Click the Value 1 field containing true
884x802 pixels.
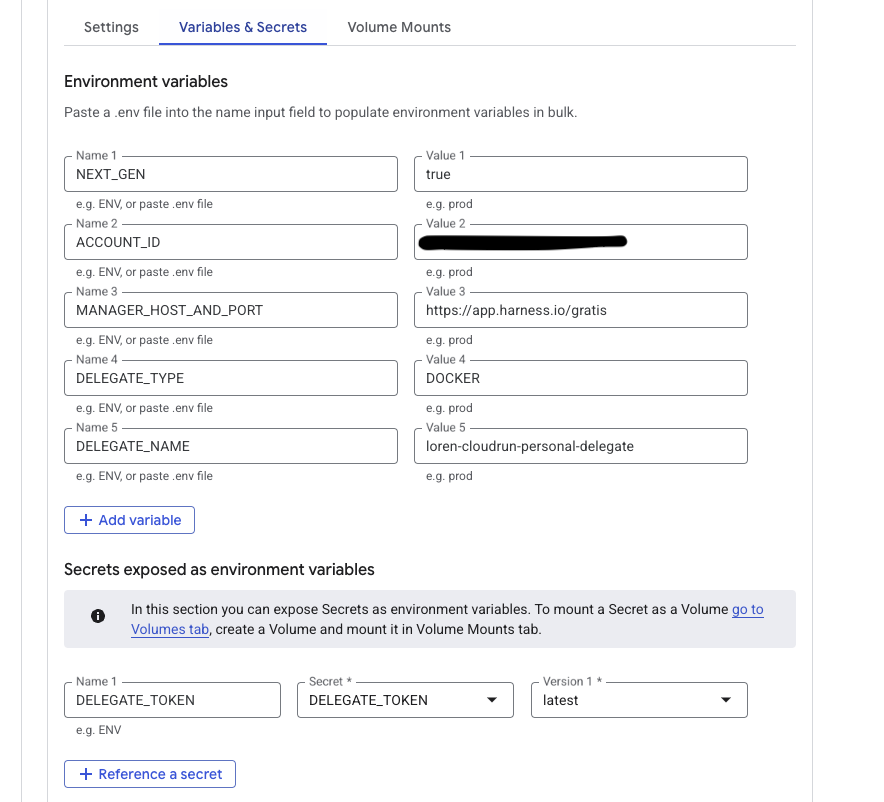581,174
